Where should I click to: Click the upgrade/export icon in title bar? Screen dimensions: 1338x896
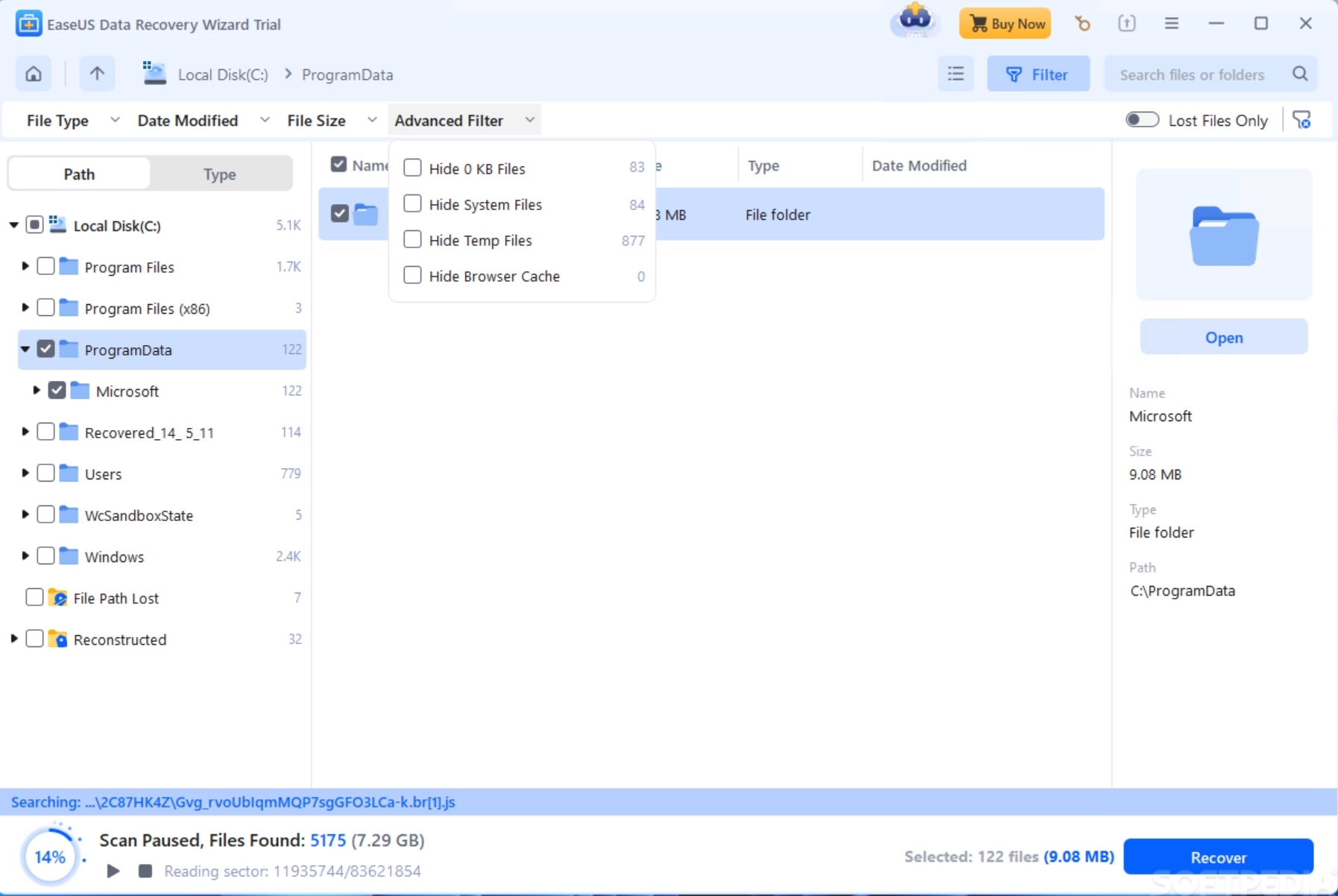(1127, 23)
